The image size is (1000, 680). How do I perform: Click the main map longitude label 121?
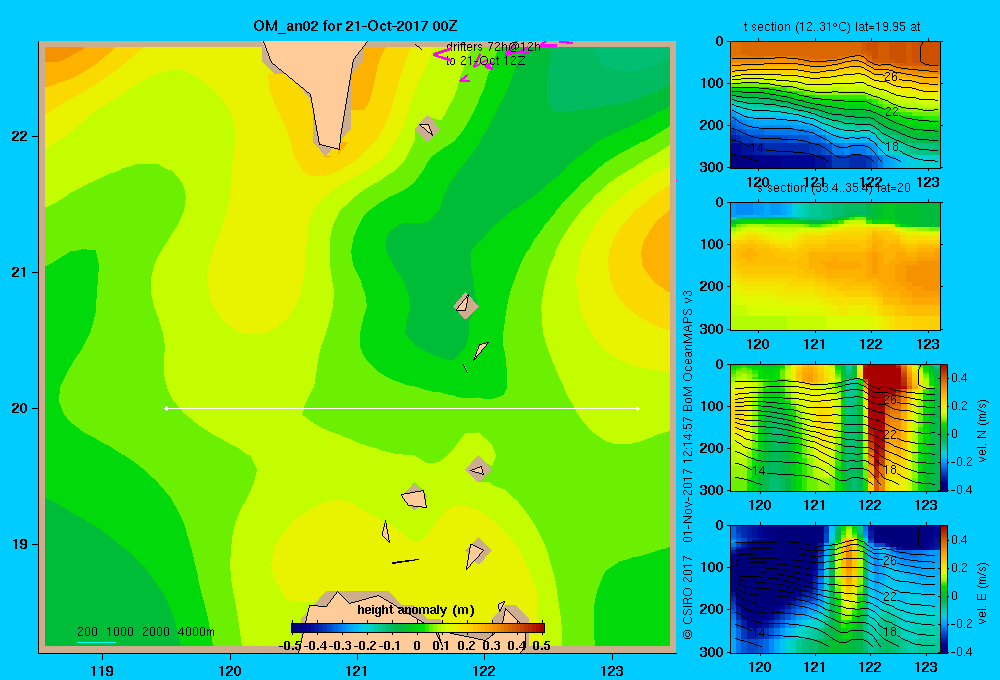[357, 670]
